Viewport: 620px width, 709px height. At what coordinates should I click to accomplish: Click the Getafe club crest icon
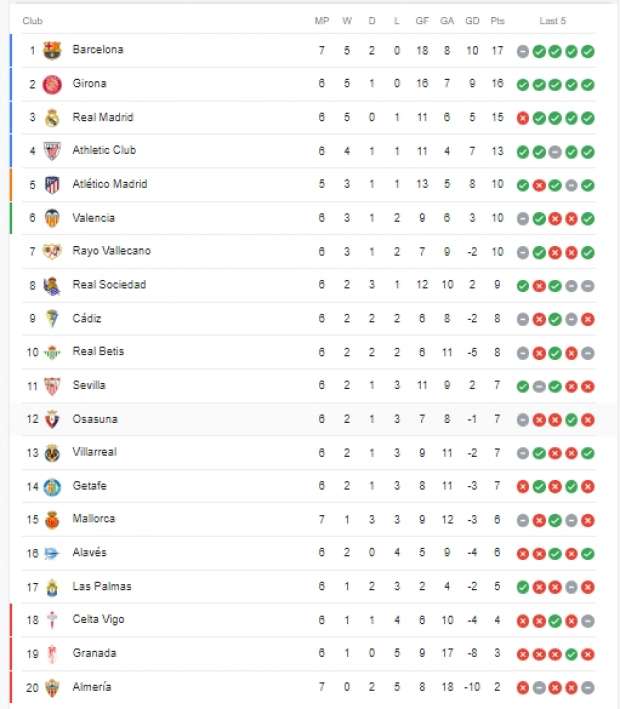pos(52,487)
